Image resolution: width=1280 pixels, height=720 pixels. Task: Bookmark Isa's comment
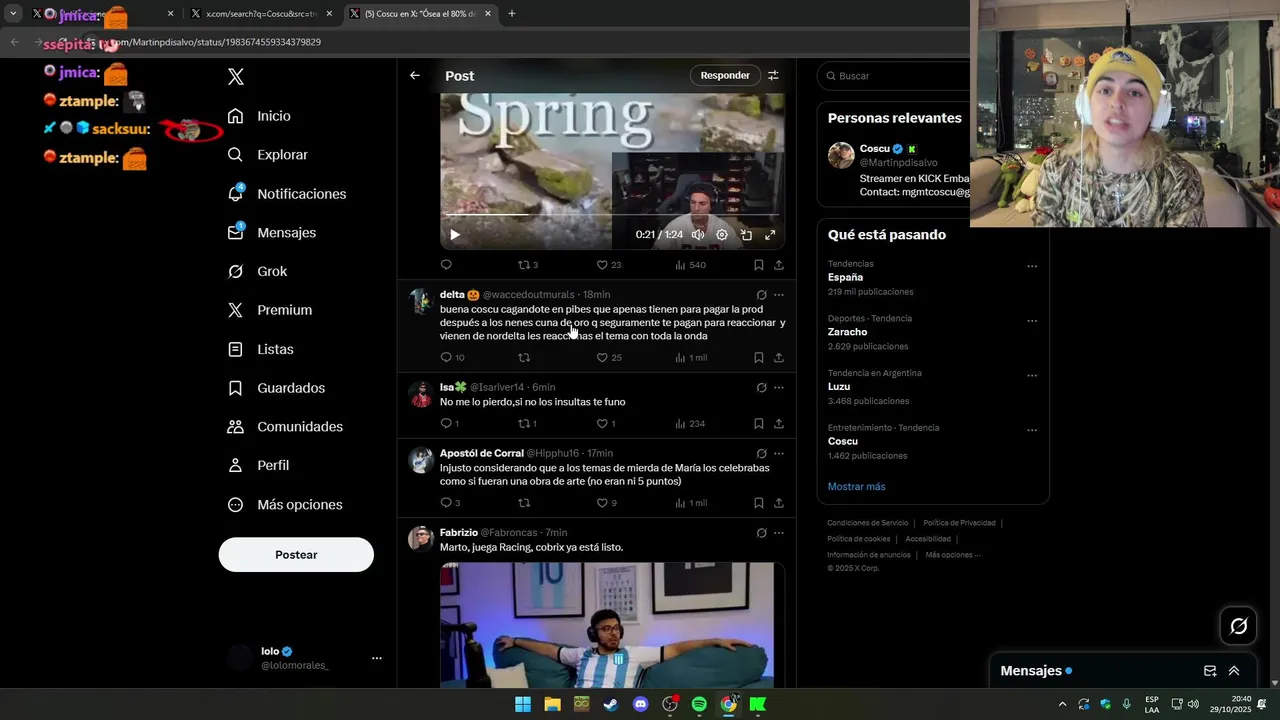coord(758,423)
